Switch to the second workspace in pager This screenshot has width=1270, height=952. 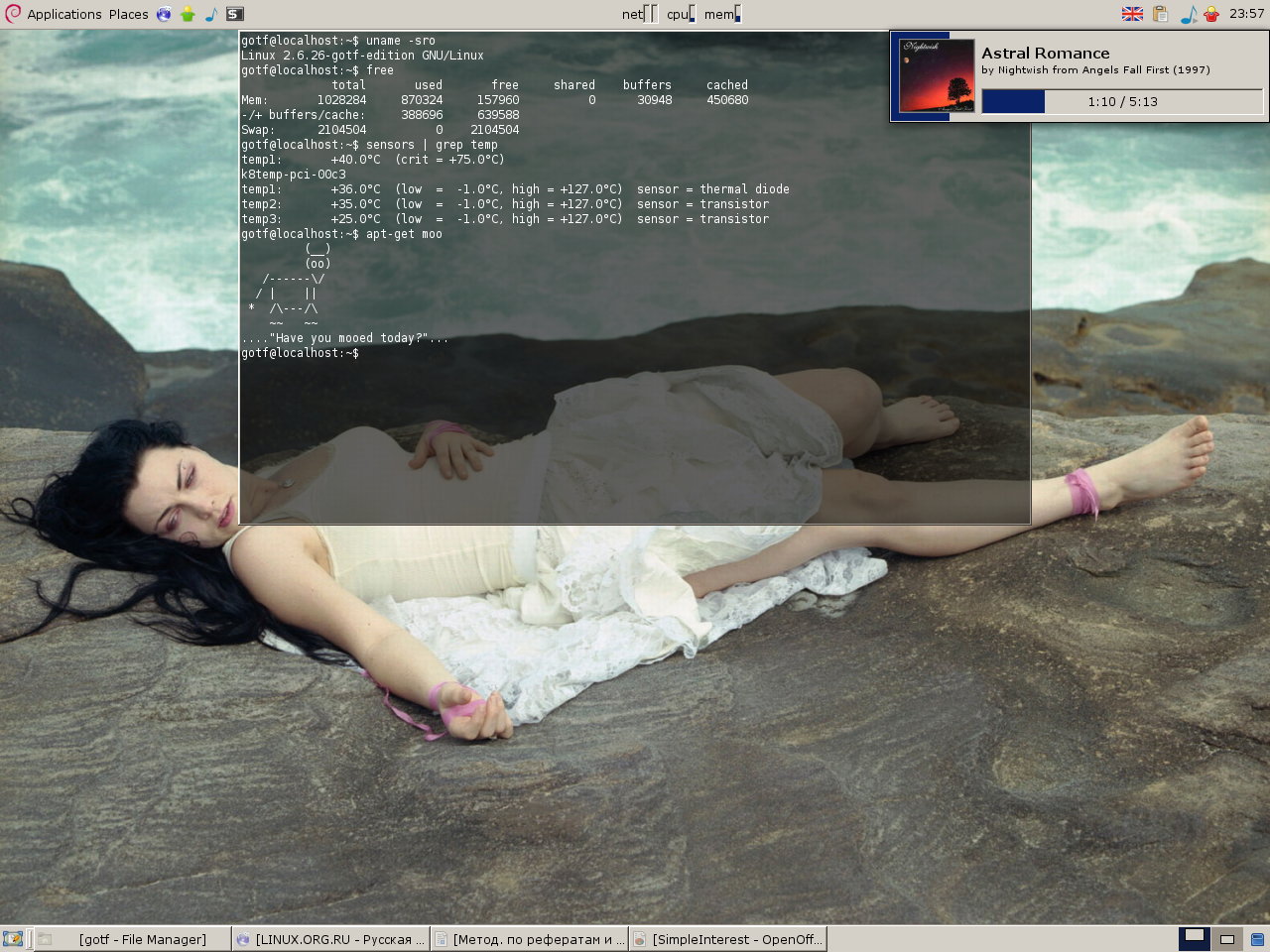tap(1227, 939)
